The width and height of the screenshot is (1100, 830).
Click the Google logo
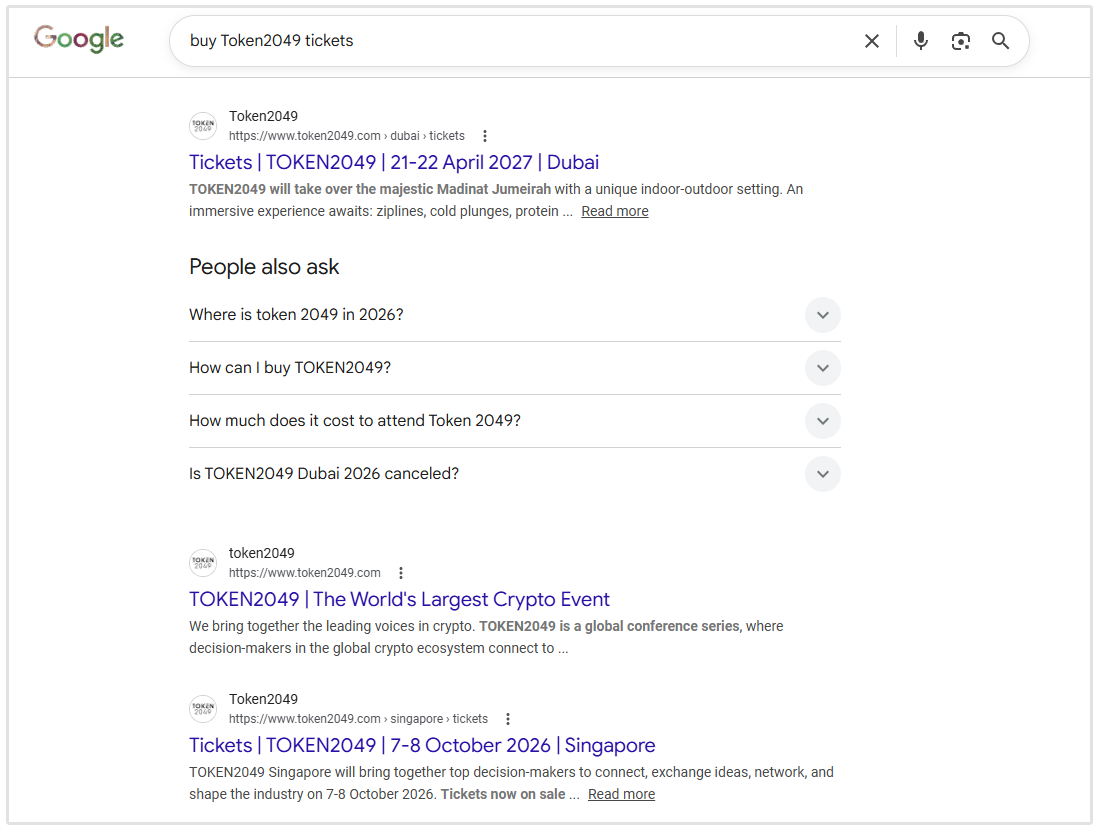[x=78, y=39]
